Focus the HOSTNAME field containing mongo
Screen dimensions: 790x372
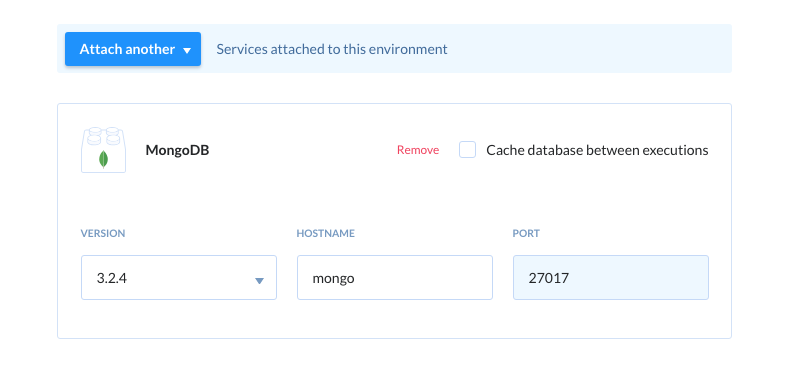395,277
